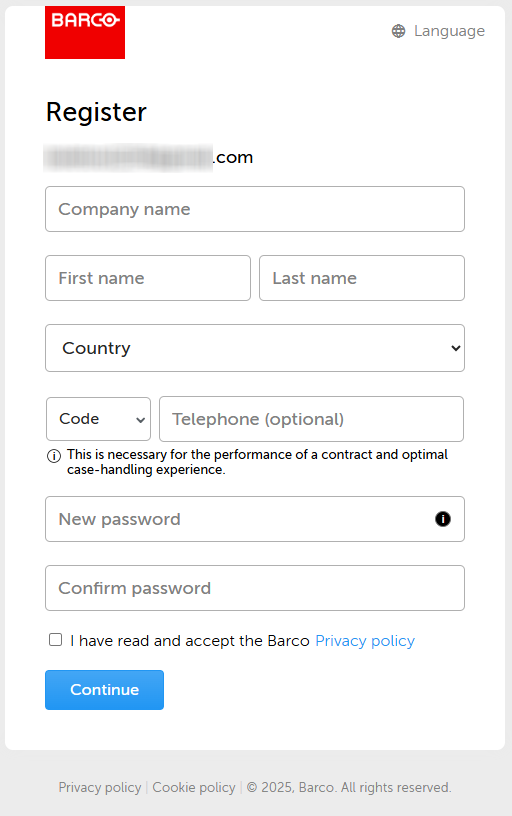Click the Continue button
The image size is (512, 816).
click(105, 690)
